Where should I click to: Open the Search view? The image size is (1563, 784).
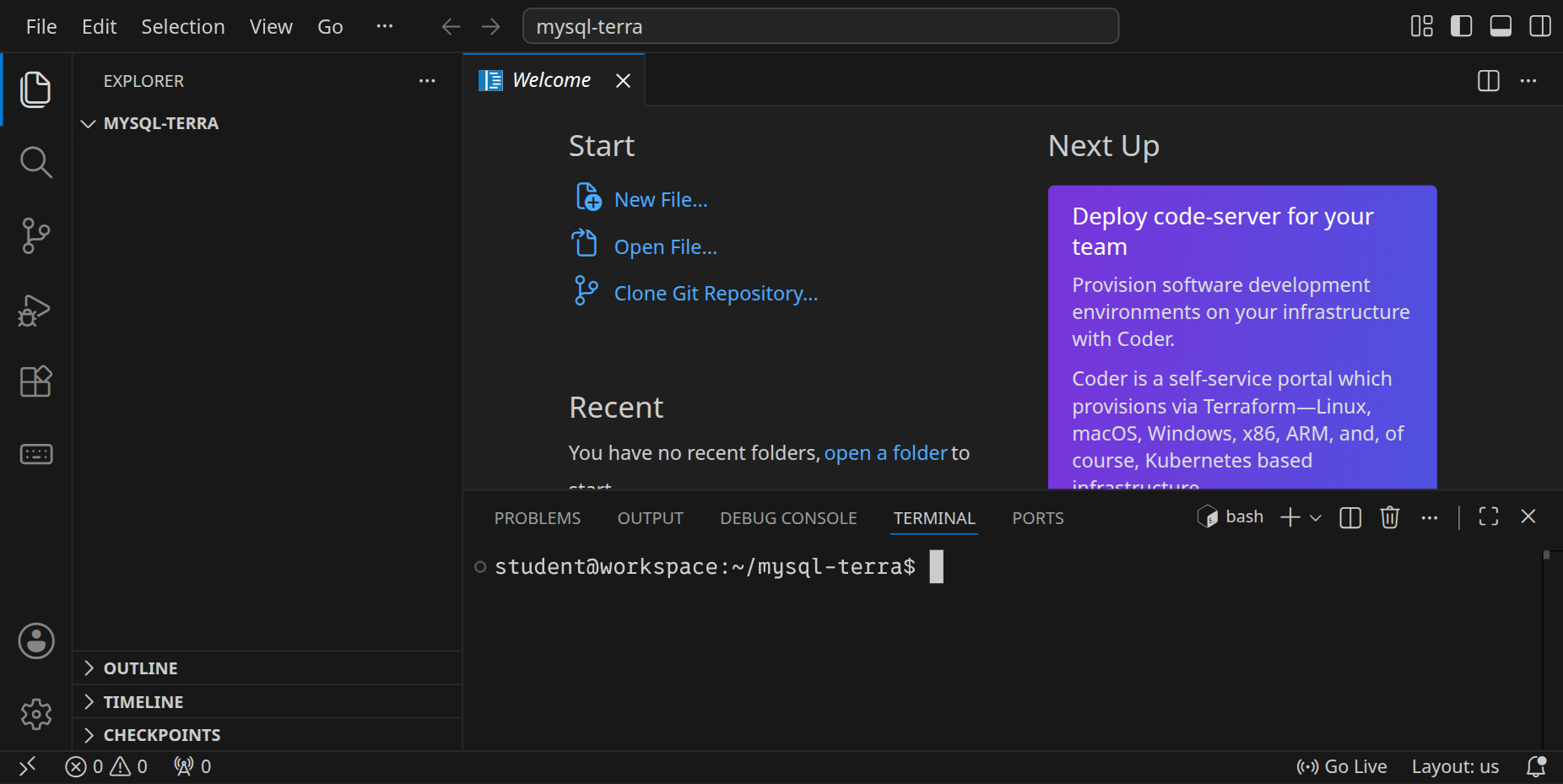point(35,162)
